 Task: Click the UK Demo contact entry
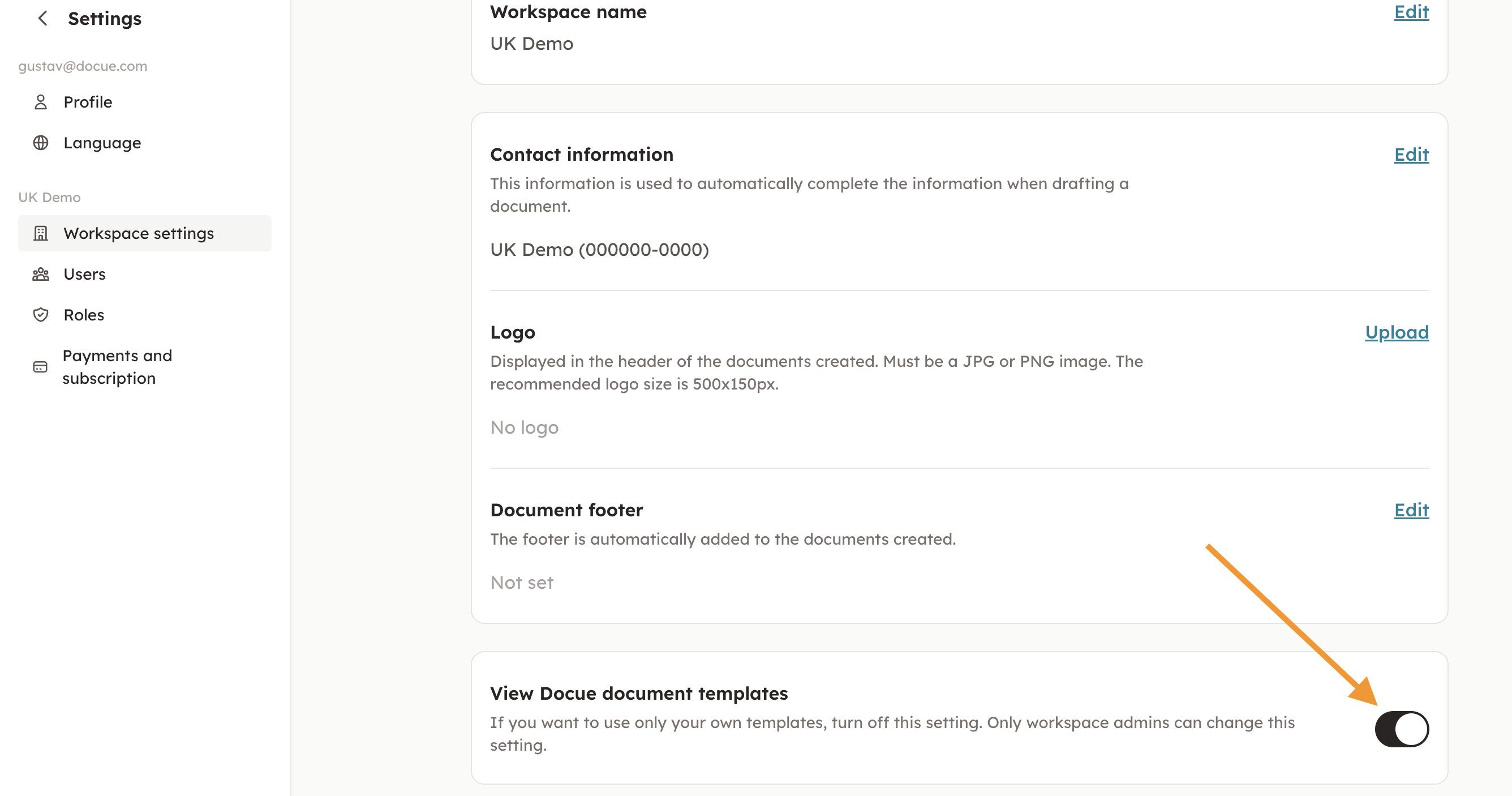[599, 250]
